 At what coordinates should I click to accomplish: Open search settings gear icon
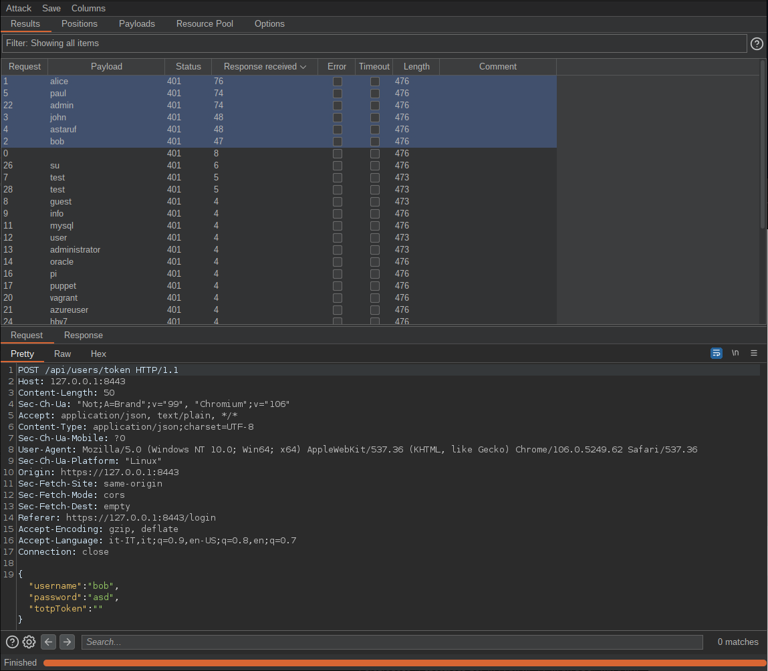click(x=29, y=642)
